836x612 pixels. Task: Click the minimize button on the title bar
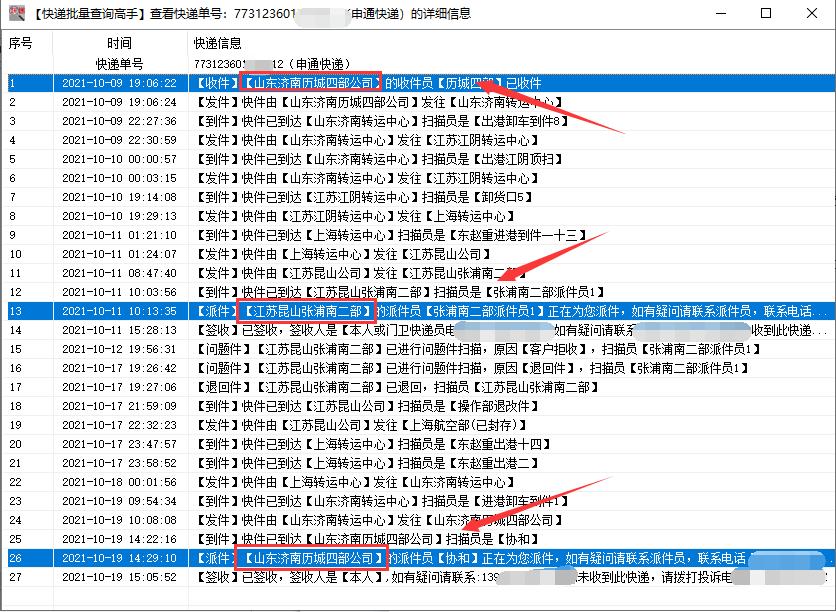(x=718, y=14)
